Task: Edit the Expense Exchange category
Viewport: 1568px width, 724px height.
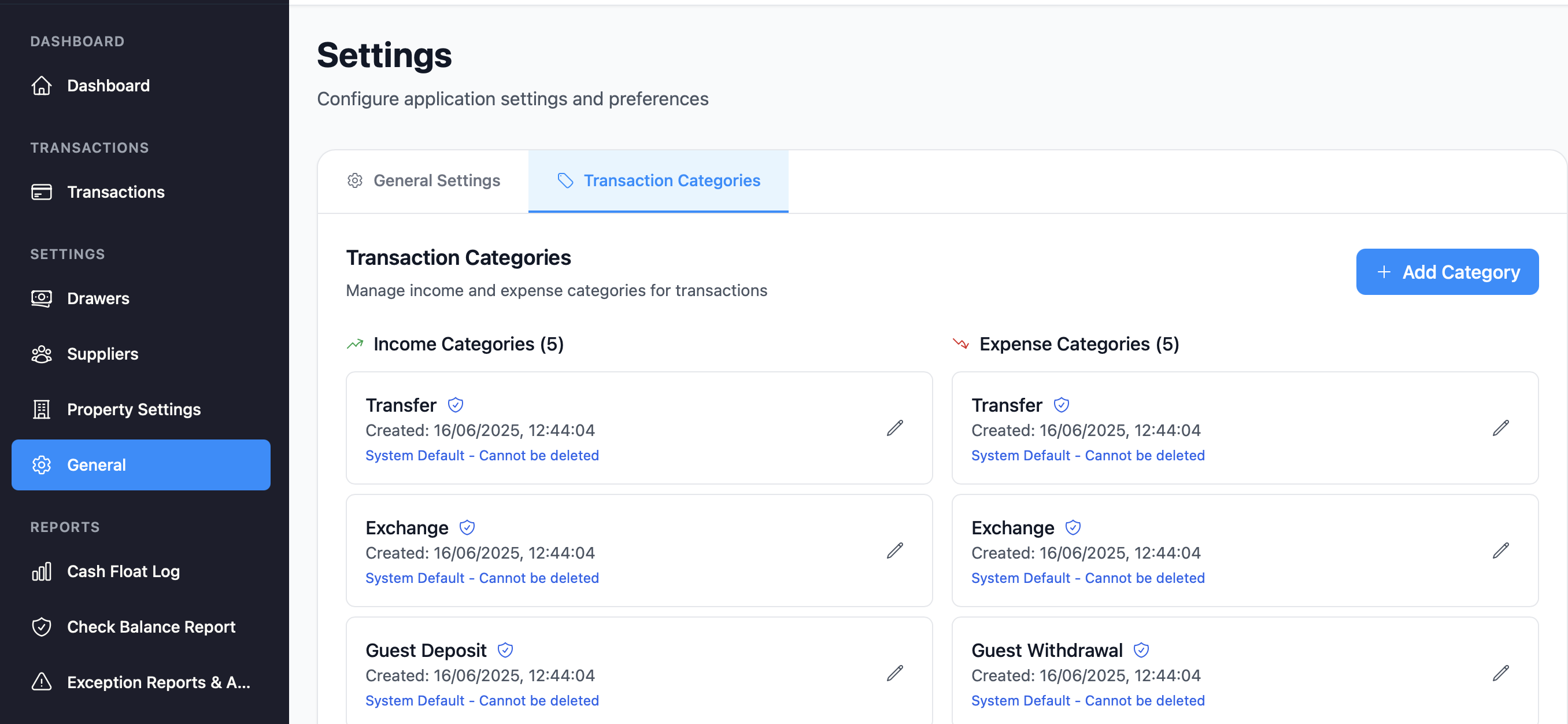Action: pyautogui.click(x=1500, y=551)
